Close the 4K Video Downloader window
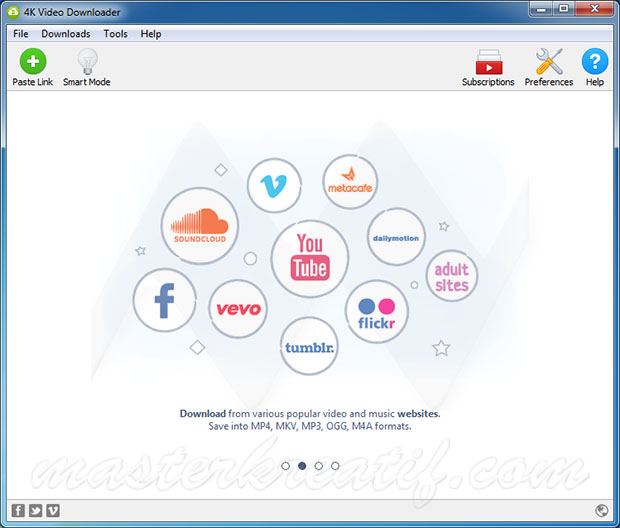This screenshot has height=528, width=620. [x=594, y=9]
